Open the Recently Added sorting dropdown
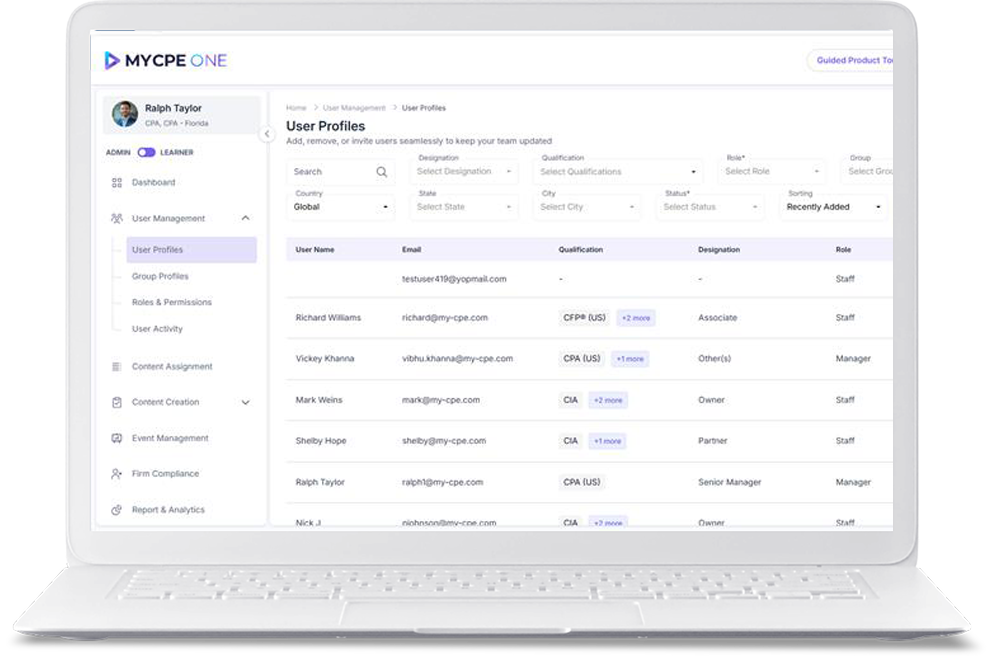The width and height of the screenshot is (992, 660). pyautogui.click(x=833, y=207)
